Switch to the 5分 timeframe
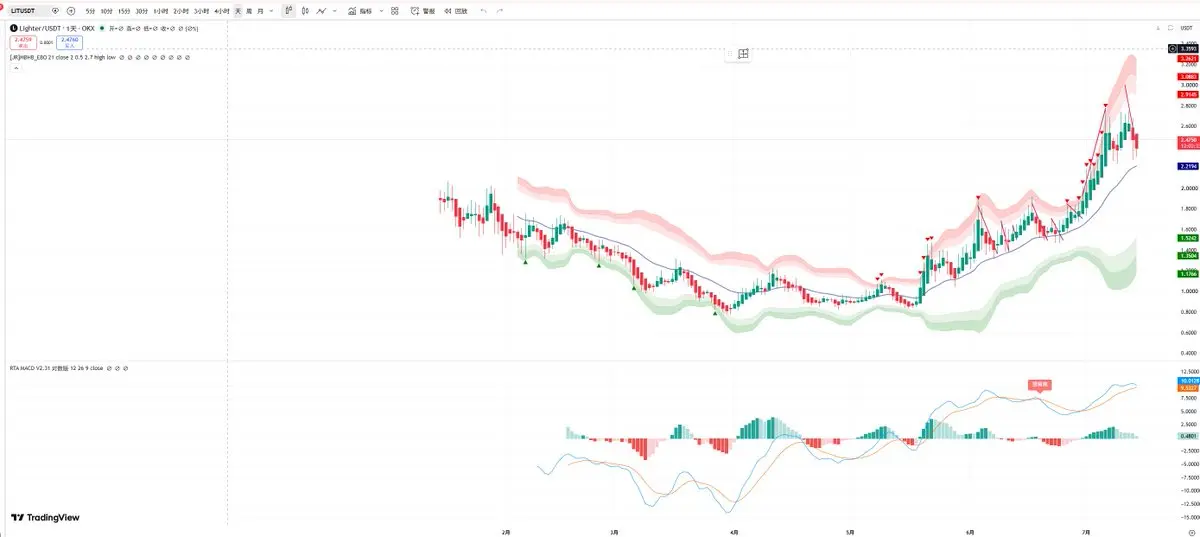This screenshot has width=1200, height=537. [x=90, y=10]
